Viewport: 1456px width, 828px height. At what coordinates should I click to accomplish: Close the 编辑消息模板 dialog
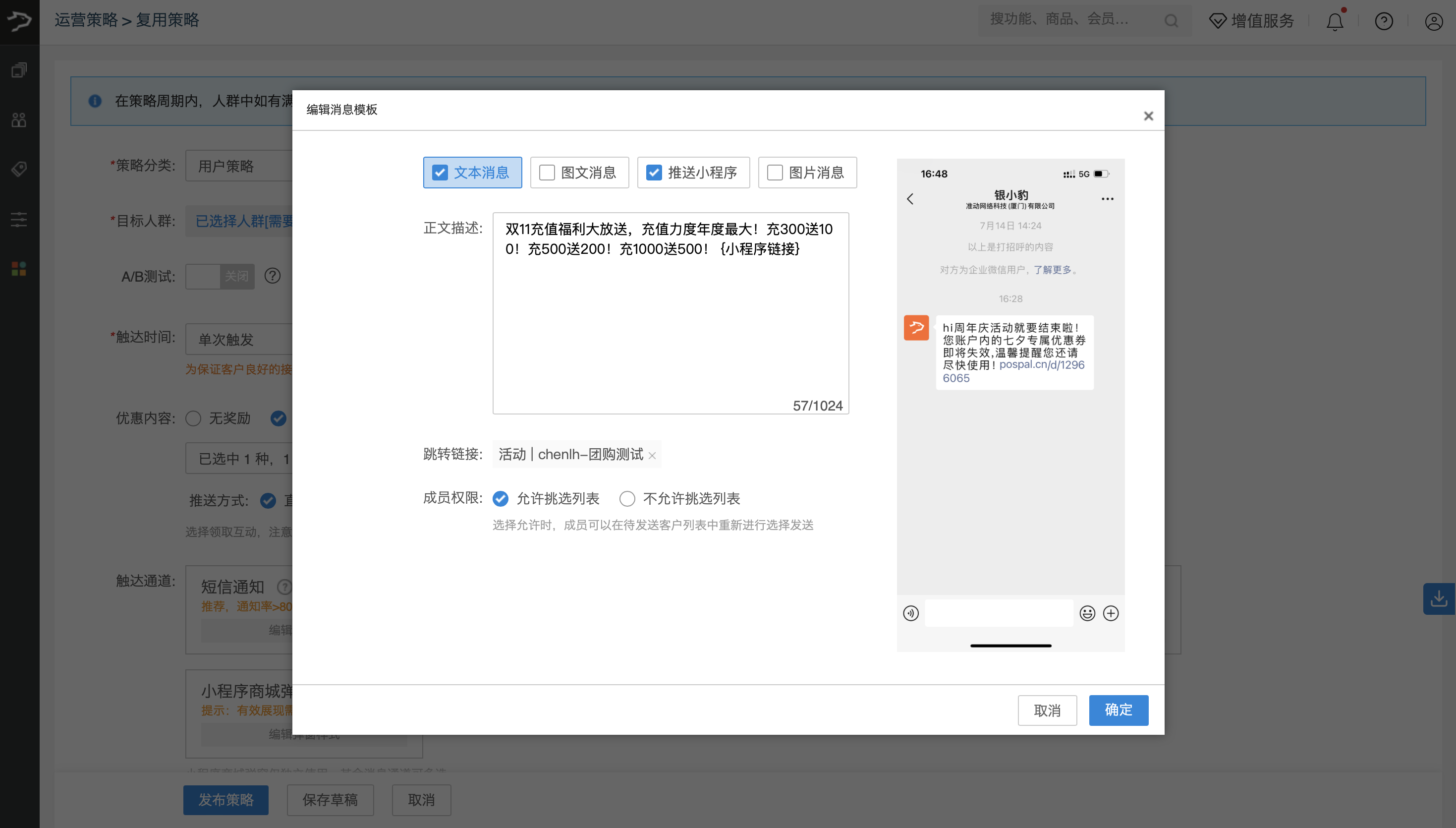1148,116
